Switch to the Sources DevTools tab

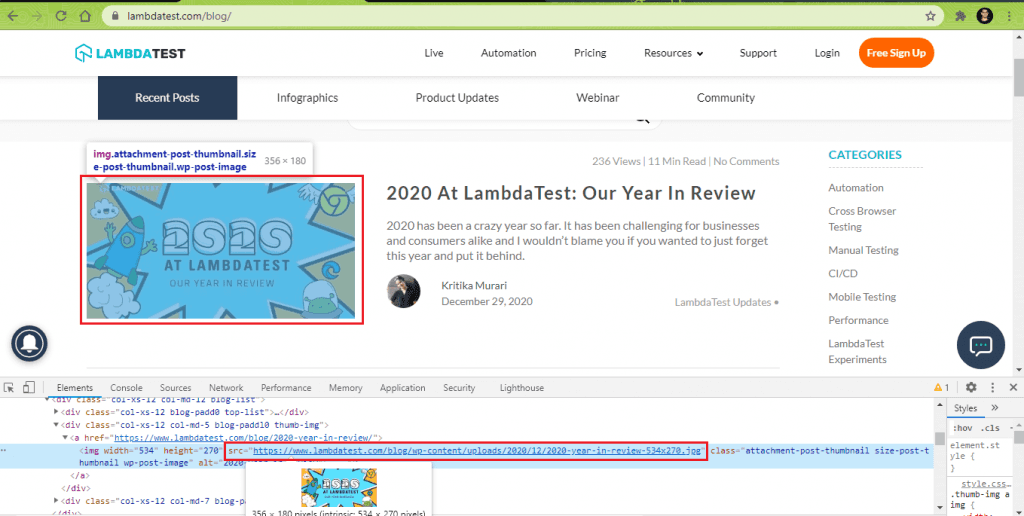[176, 388]
